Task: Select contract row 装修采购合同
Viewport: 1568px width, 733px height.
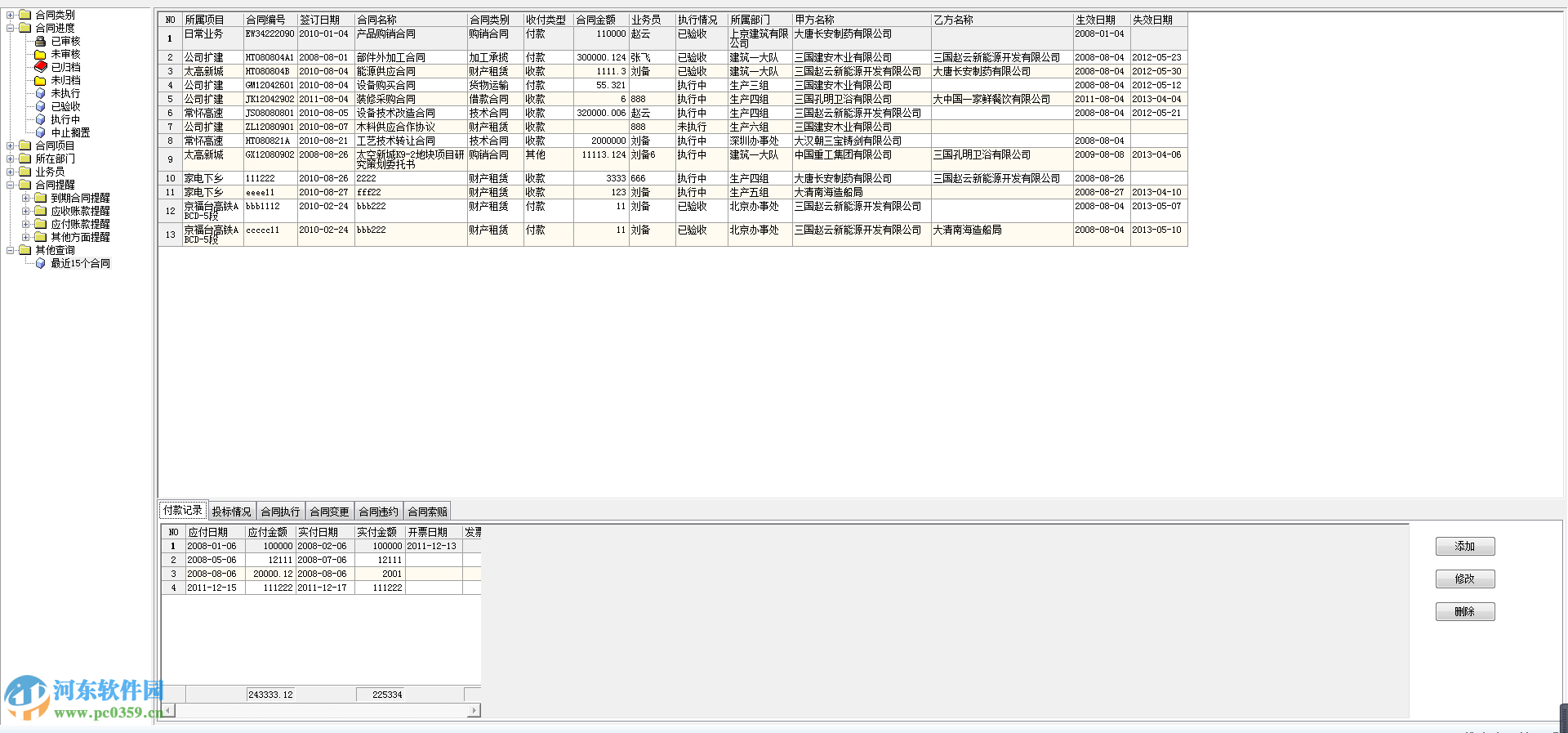Action: pyautogui.click(x=673, y=99)
